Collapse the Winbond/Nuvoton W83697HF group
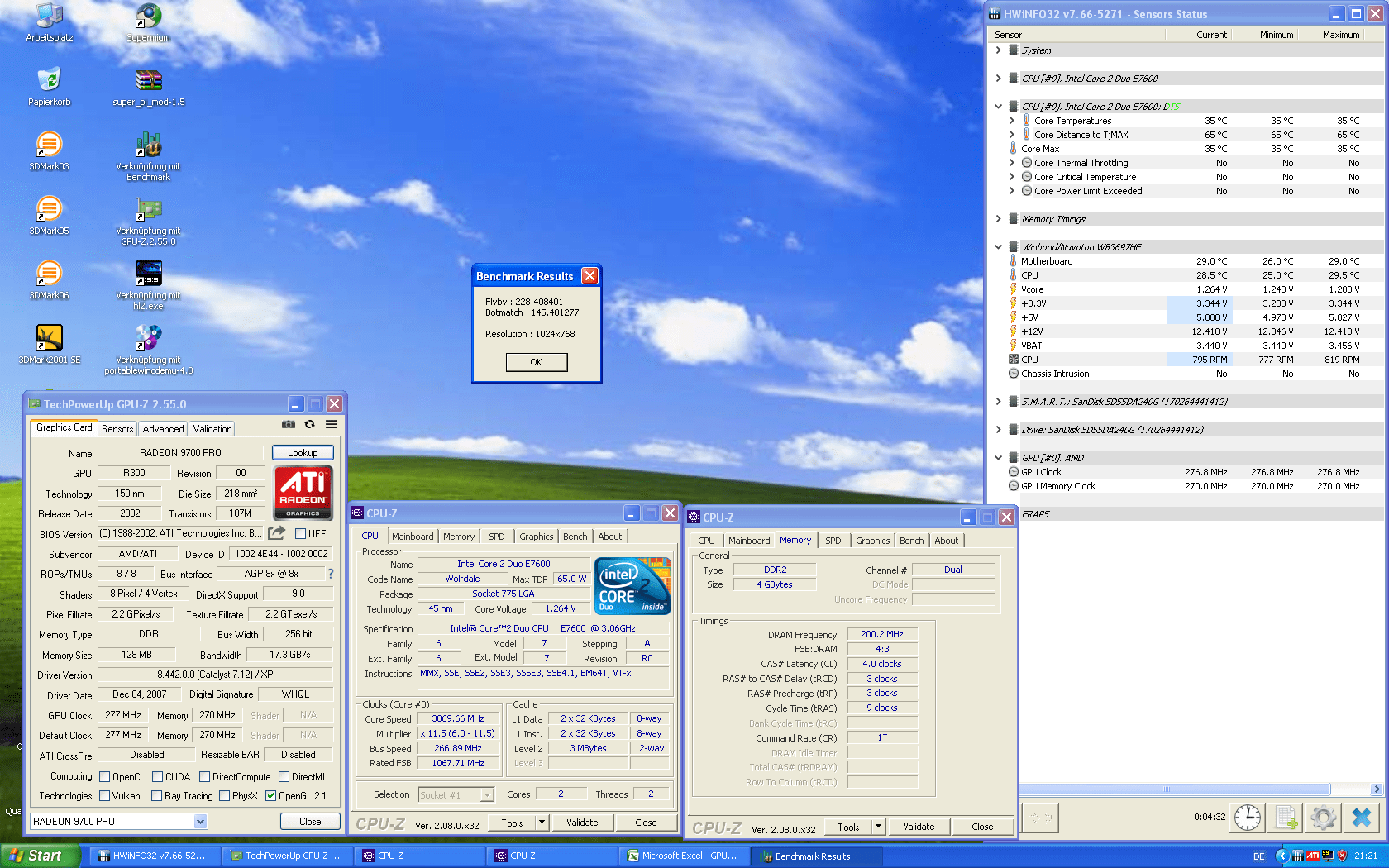1389x868 pixels. point(998,247)
